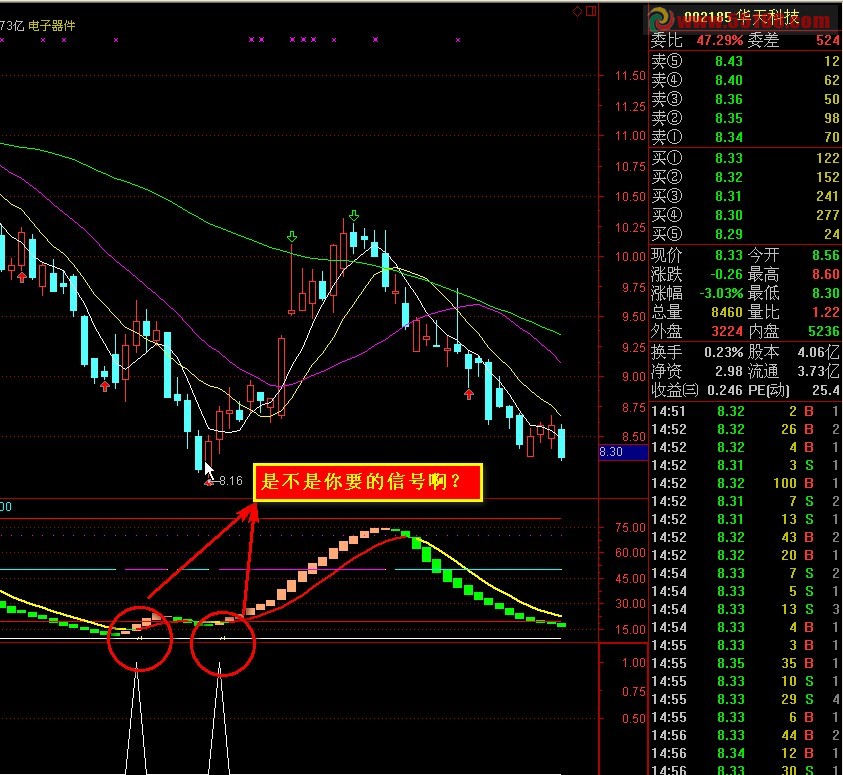Image resolution: width=843 pixels, height=775 pixels.
Task: Click the 换手 0.23% turnover value
Action: [724, 353]
